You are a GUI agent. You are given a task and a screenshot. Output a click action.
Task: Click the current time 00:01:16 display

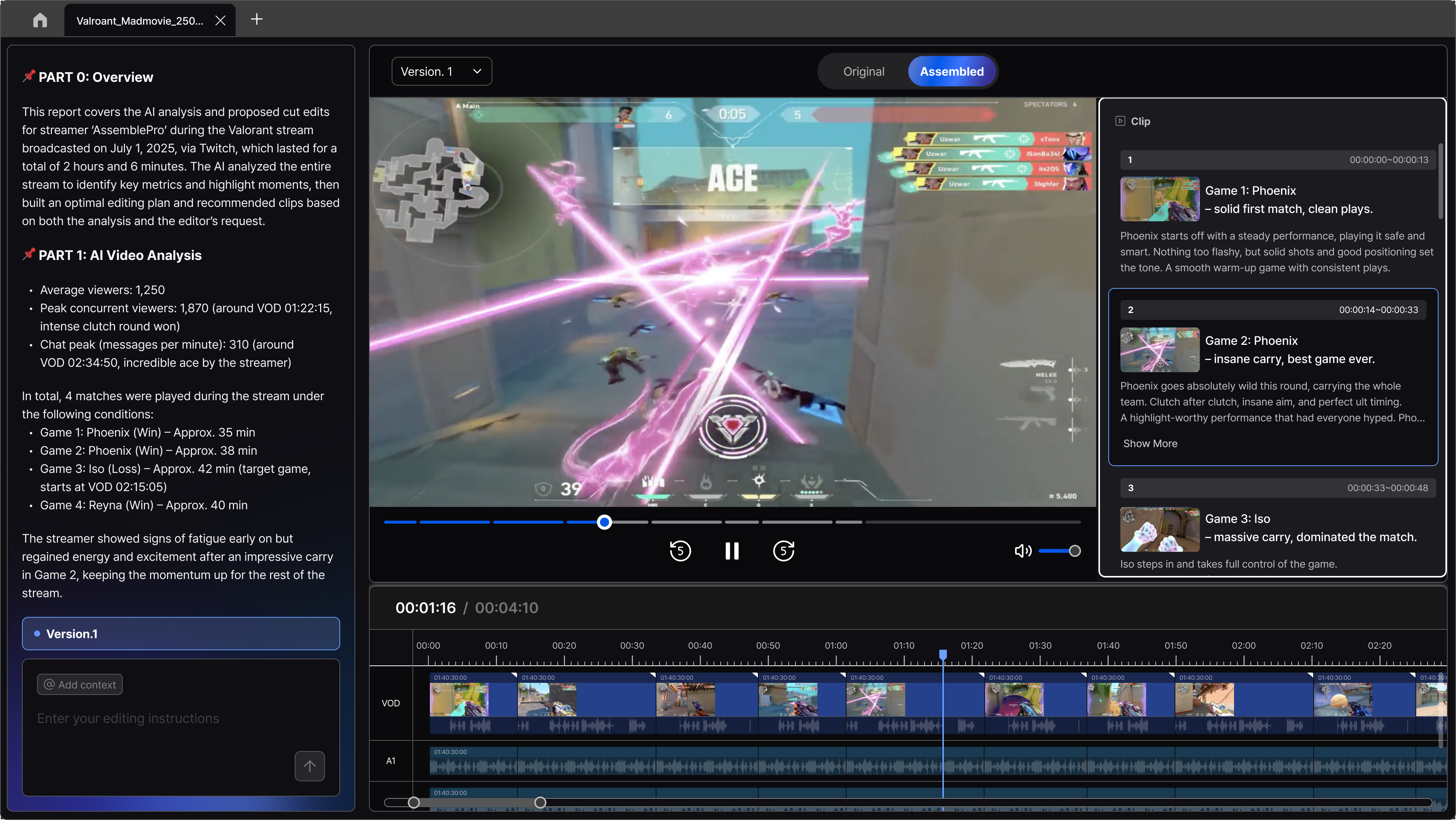[x=425, y=607]
